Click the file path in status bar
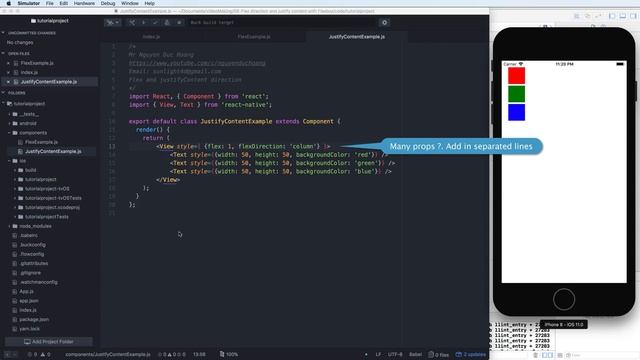Image resolution: width=640 pixels, height=360 pixels. coord(108,354)
